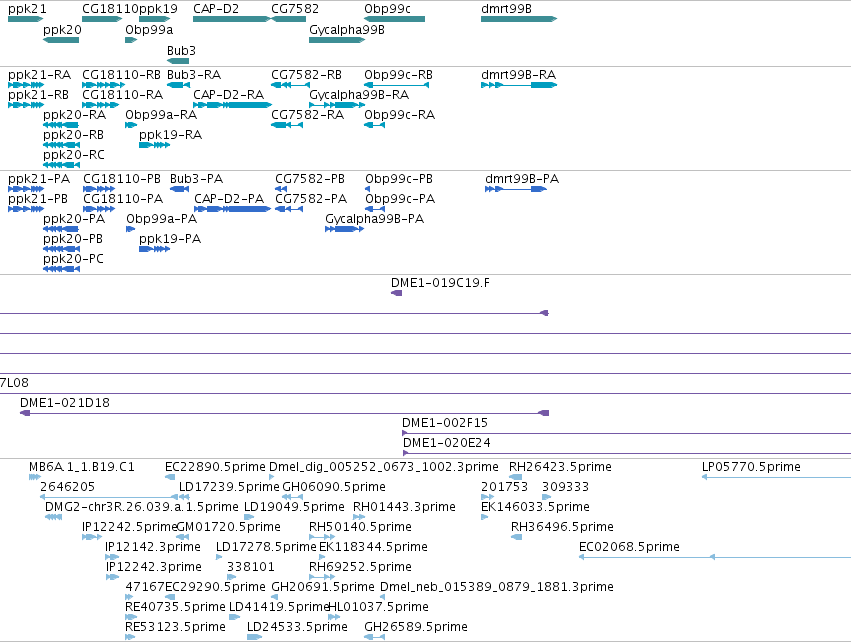Click the Obp99a-RA transcript label

(161, 115)
